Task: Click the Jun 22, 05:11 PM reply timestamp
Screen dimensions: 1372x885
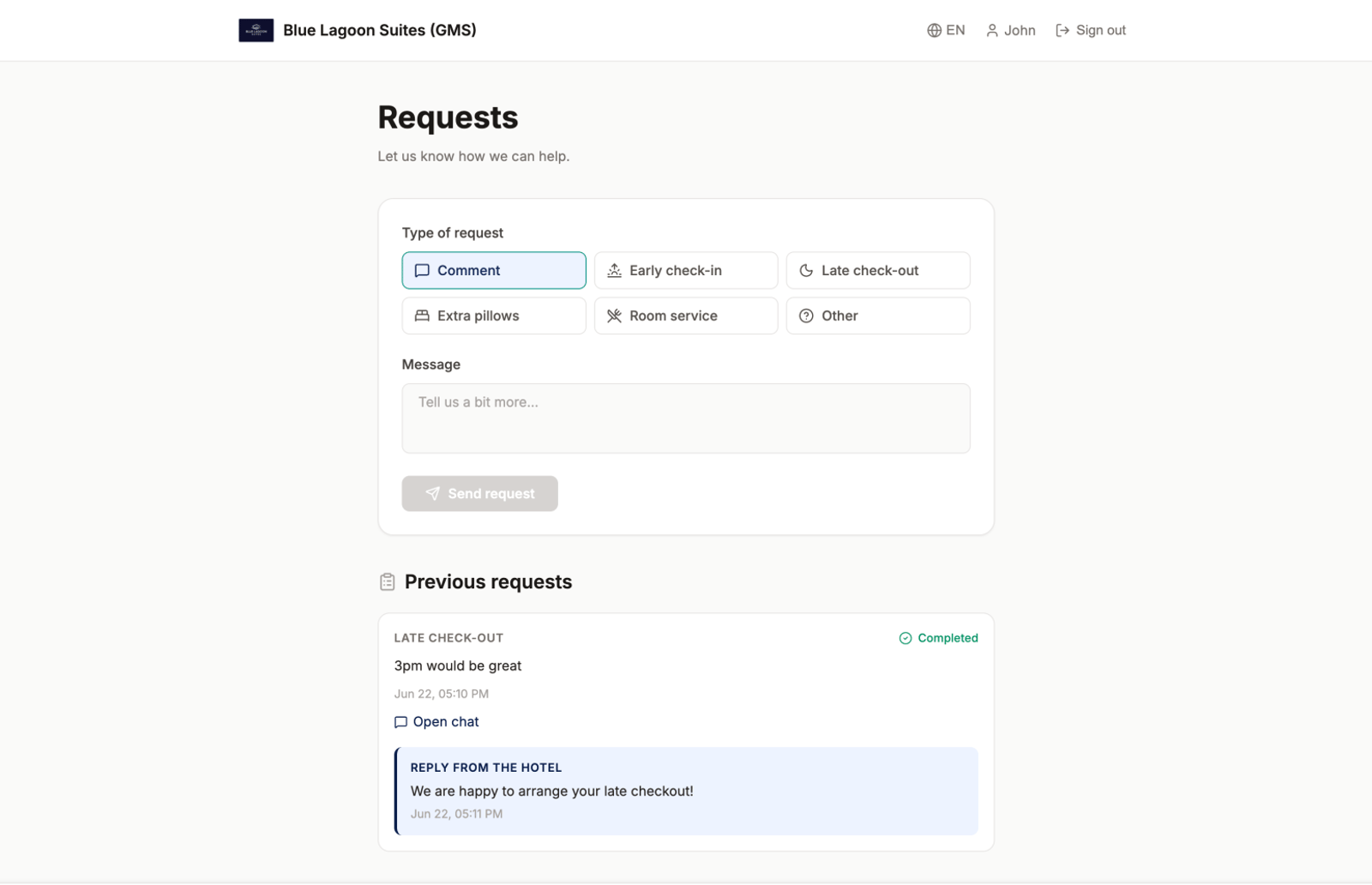Action: pos(456,814)
